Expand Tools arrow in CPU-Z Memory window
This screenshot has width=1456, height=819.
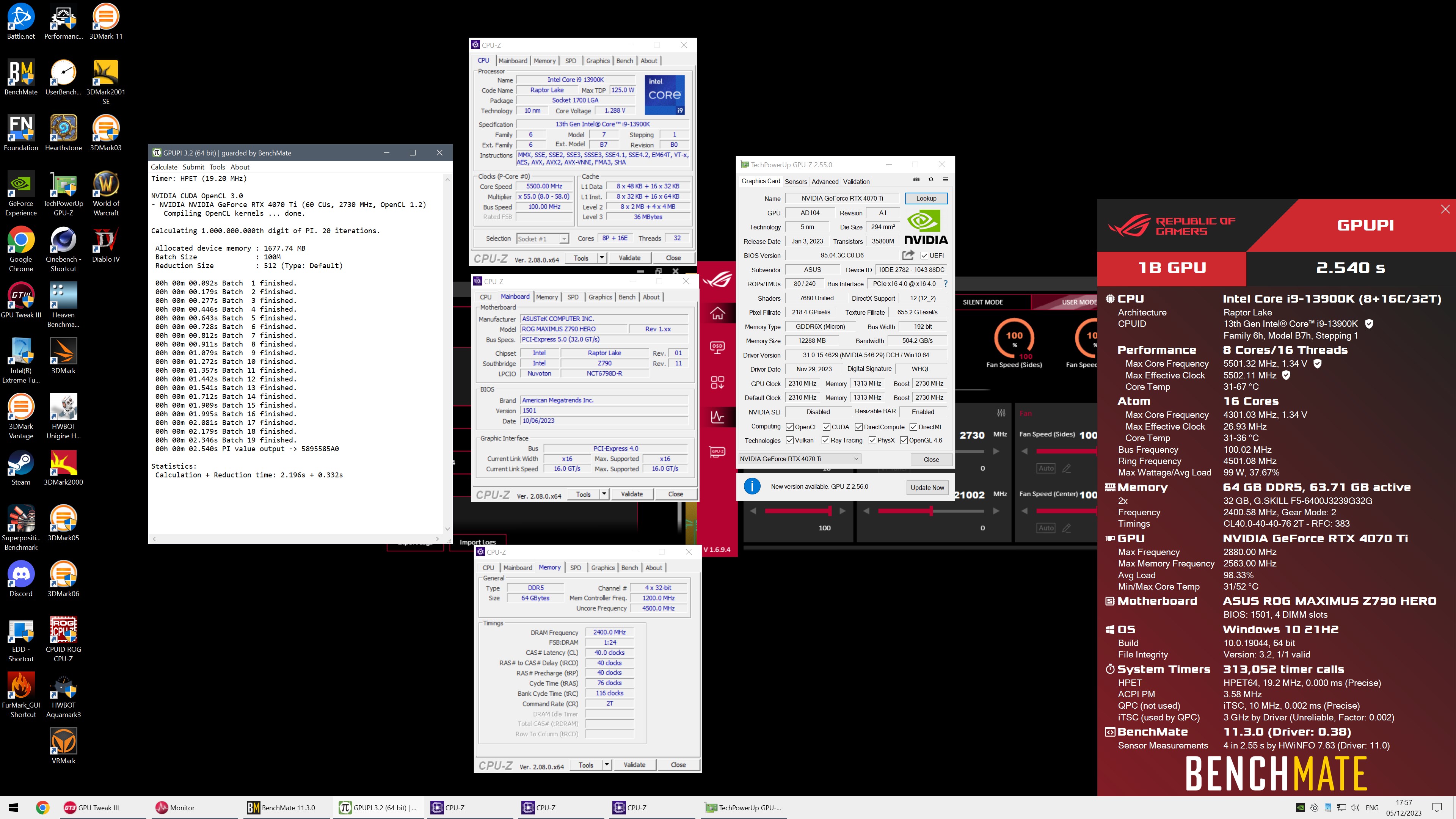coord(607,765)
